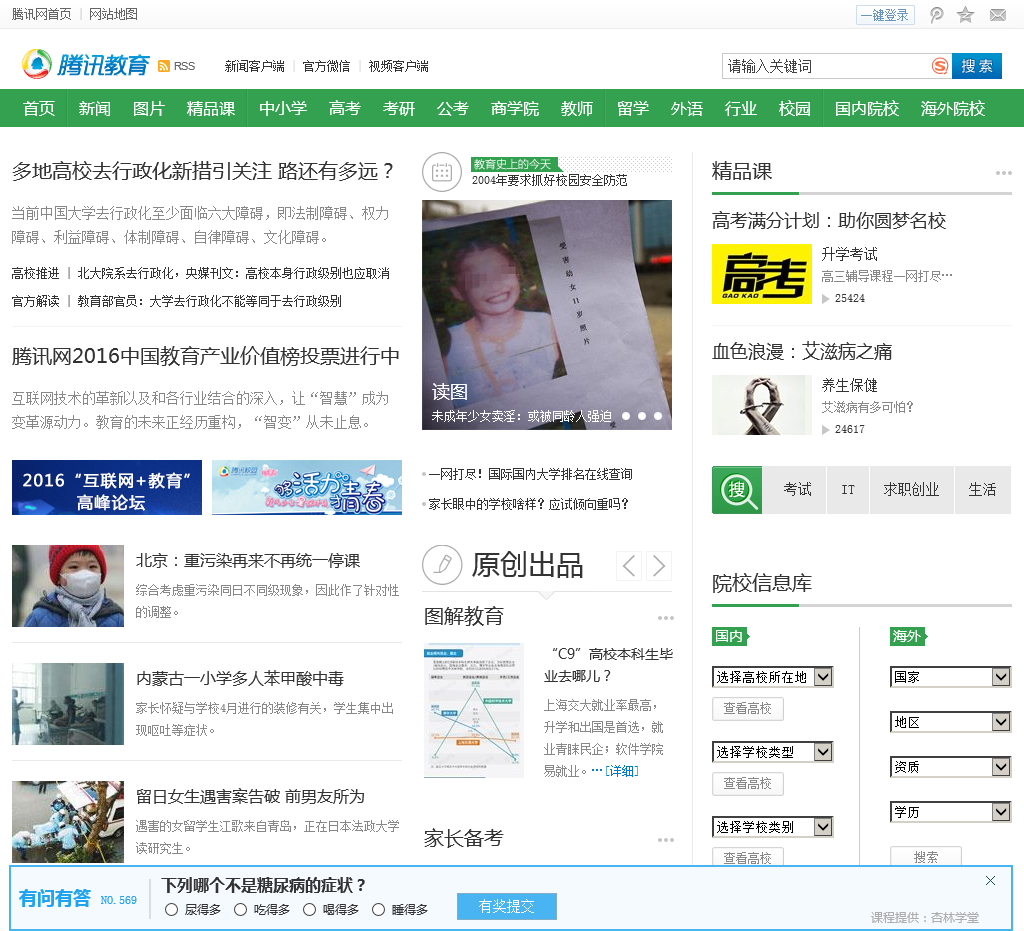
Task: Submit answer with 有奖提交 button
Action: 507,906
